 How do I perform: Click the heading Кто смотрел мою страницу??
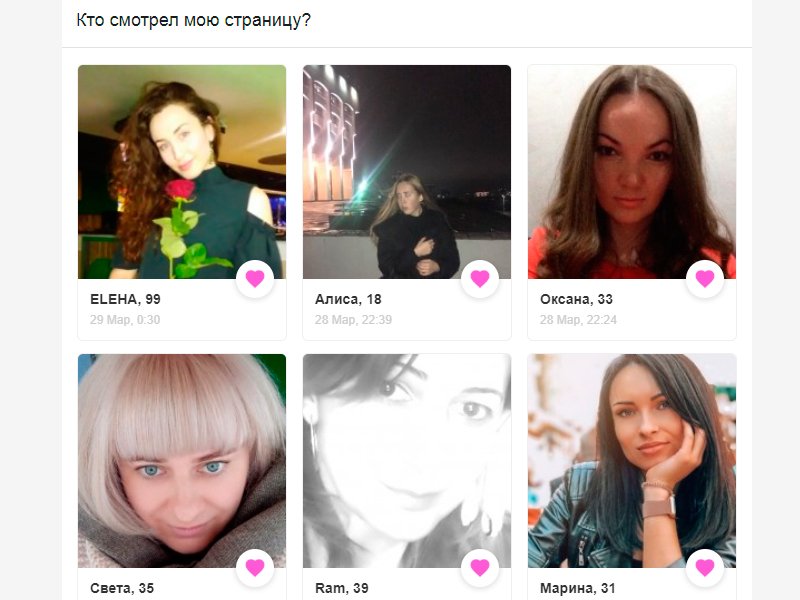coord(193,20)
